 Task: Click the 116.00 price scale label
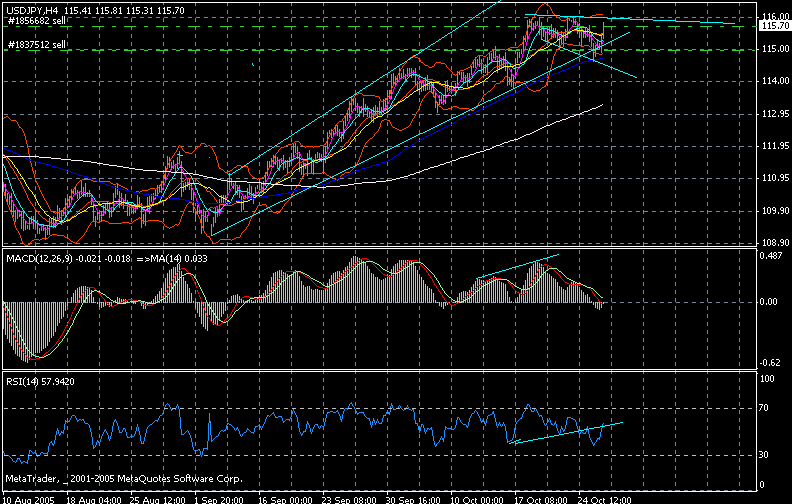pyautogui.click(x=775, y=16)
